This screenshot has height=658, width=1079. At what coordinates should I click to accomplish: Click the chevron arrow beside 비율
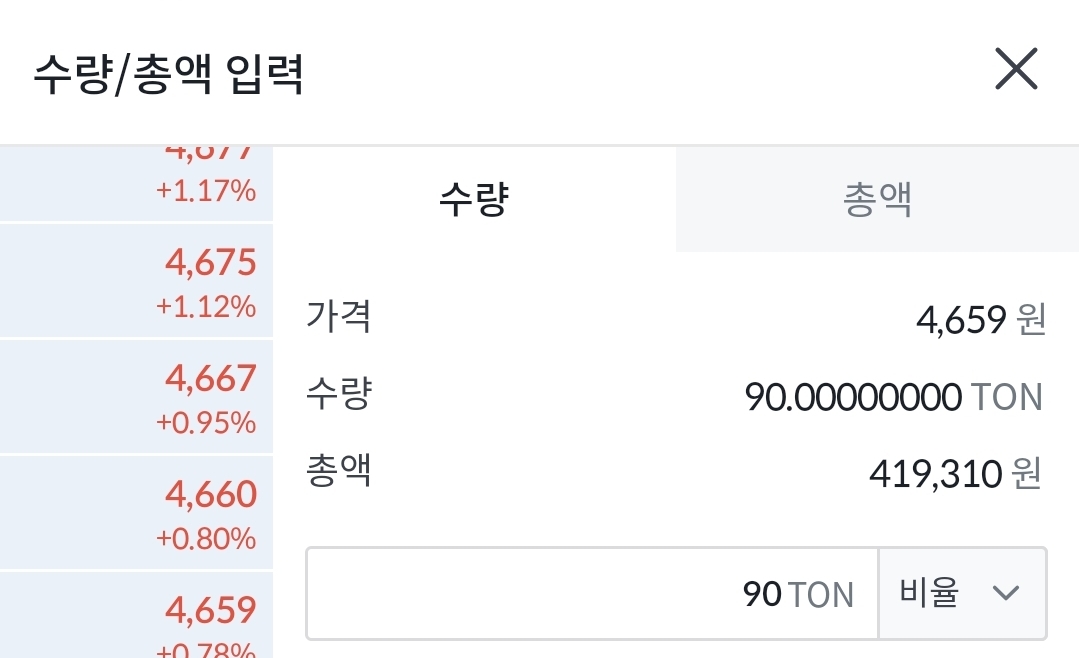pyautogui.click(x=1005, y=593)
